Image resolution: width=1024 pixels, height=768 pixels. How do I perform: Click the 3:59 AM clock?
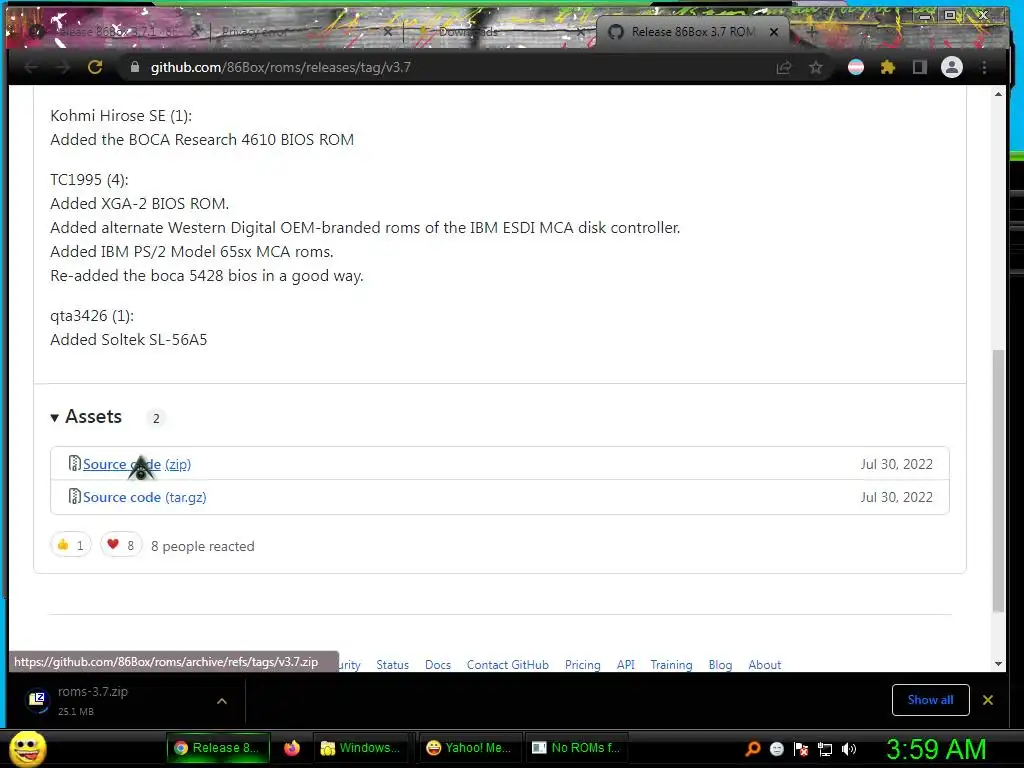click(936, 749)
